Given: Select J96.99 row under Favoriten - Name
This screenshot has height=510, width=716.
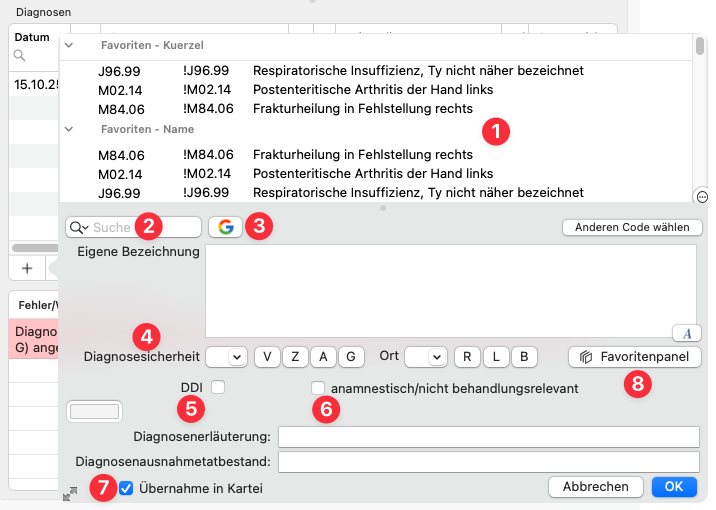Looking at the screenshot, I should [x=376, y=193].
